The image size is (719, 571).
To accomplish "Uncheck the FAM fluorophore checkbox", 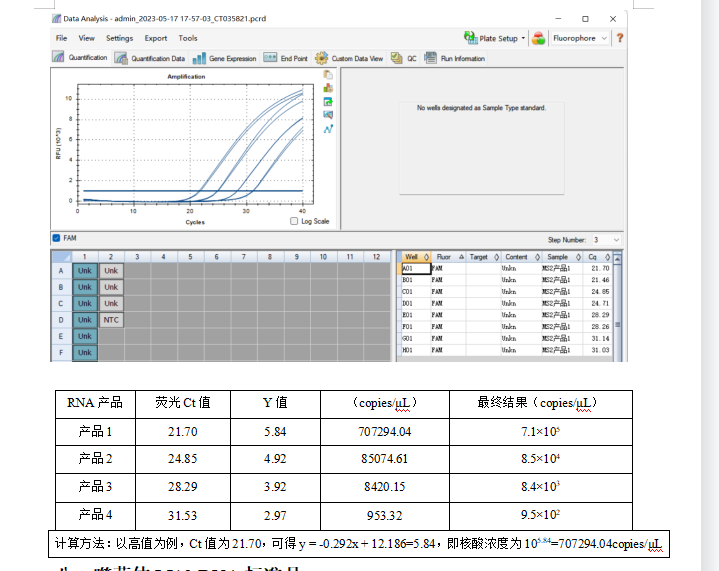I will (x=56, y=238).
